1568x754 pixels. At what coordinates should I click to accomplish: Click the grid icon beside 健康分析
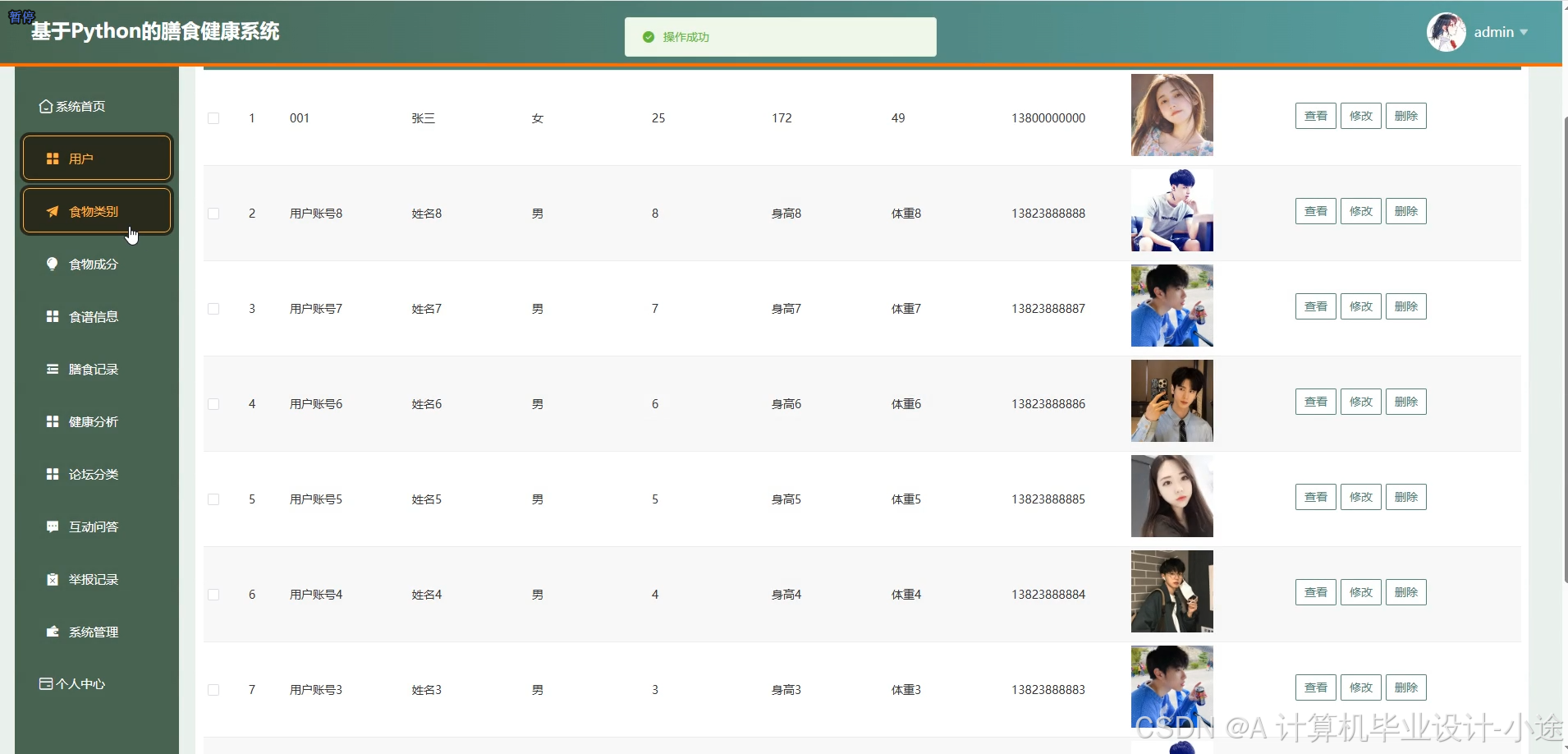tap(53, 421)
